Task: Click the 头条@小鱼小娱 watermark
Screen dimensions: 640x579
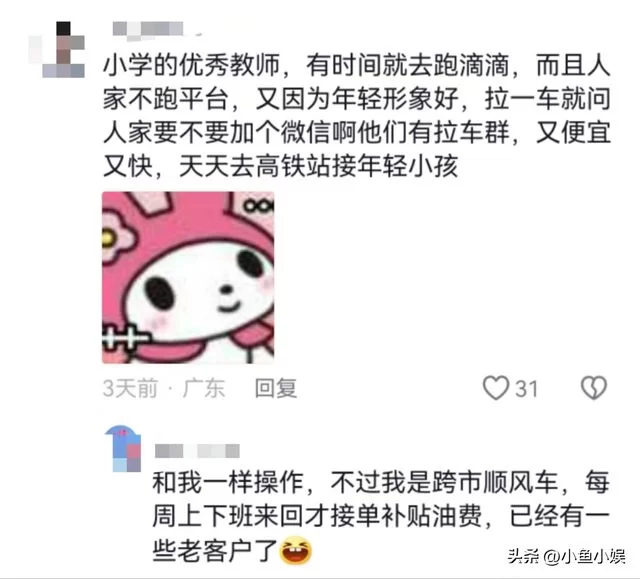Action: pyautogui.click(x=567, y=556)
